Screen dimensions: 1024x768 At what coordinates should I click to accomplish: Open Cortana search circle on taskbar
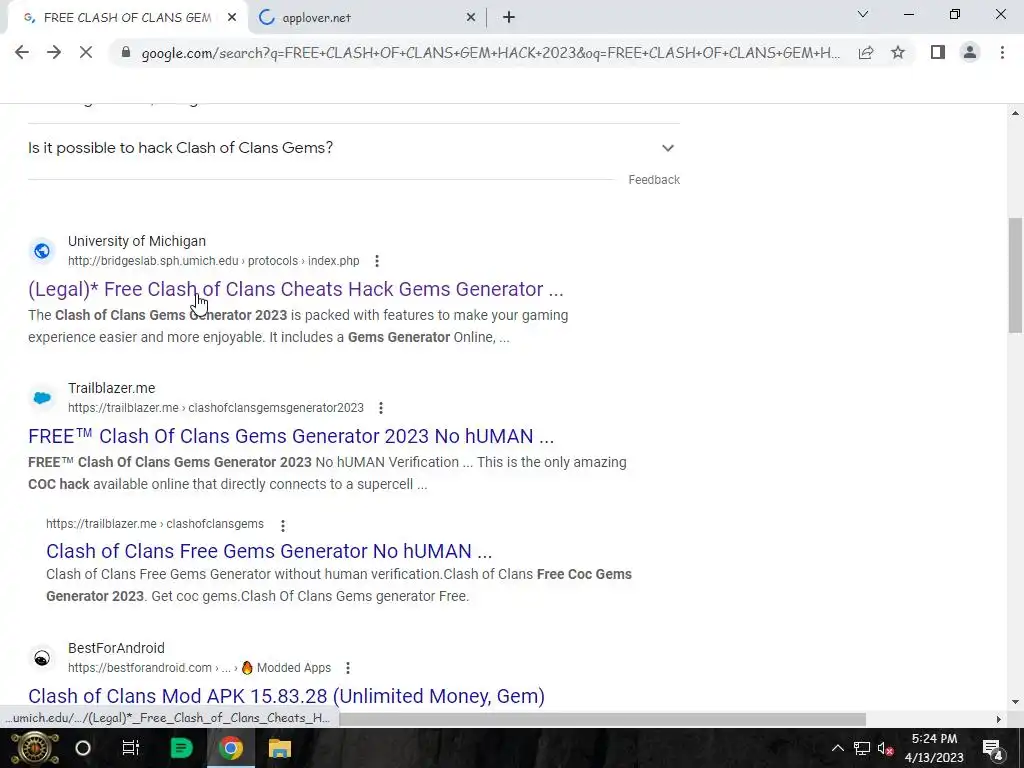point(83,748)
